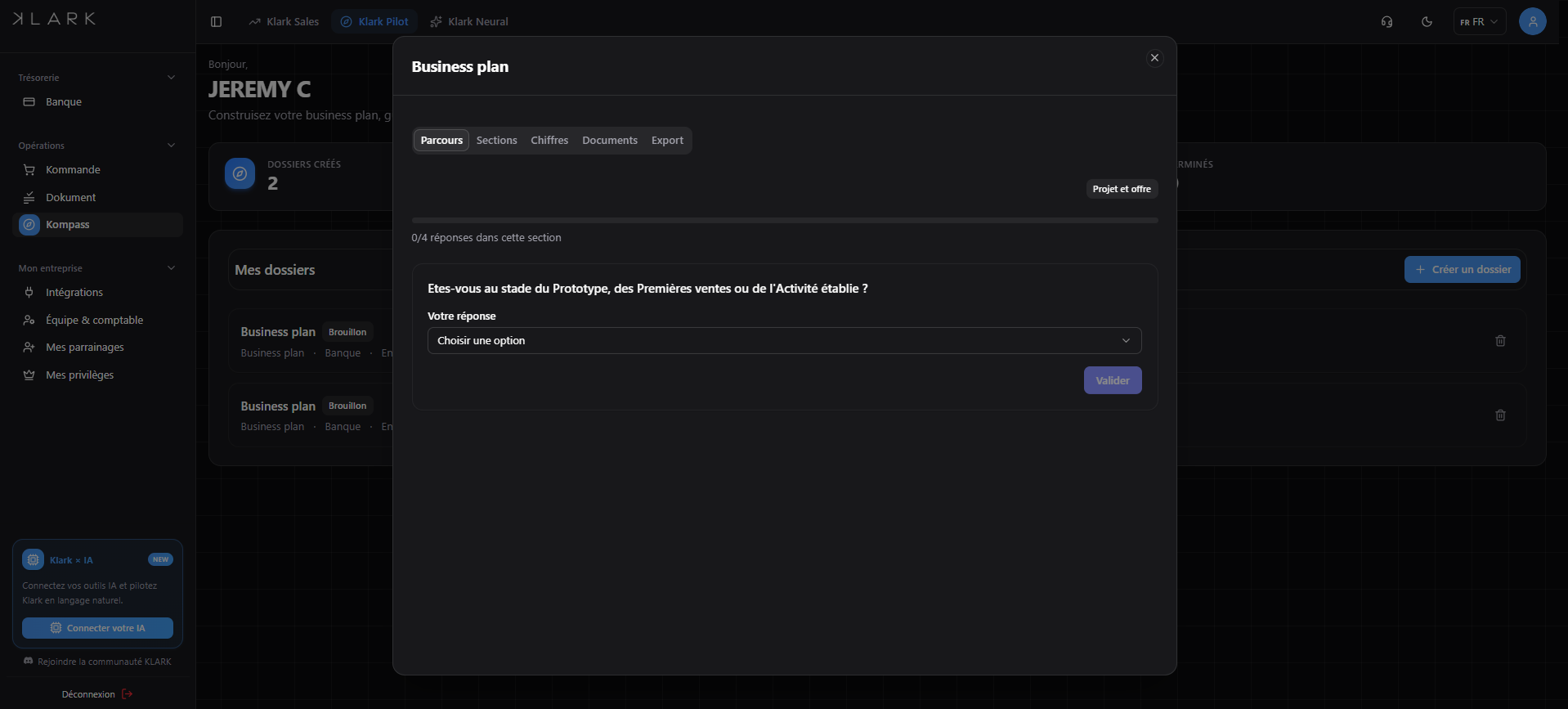Select the Parcours tab
This screenshot has width=1568, height=709.
(441, 141)
